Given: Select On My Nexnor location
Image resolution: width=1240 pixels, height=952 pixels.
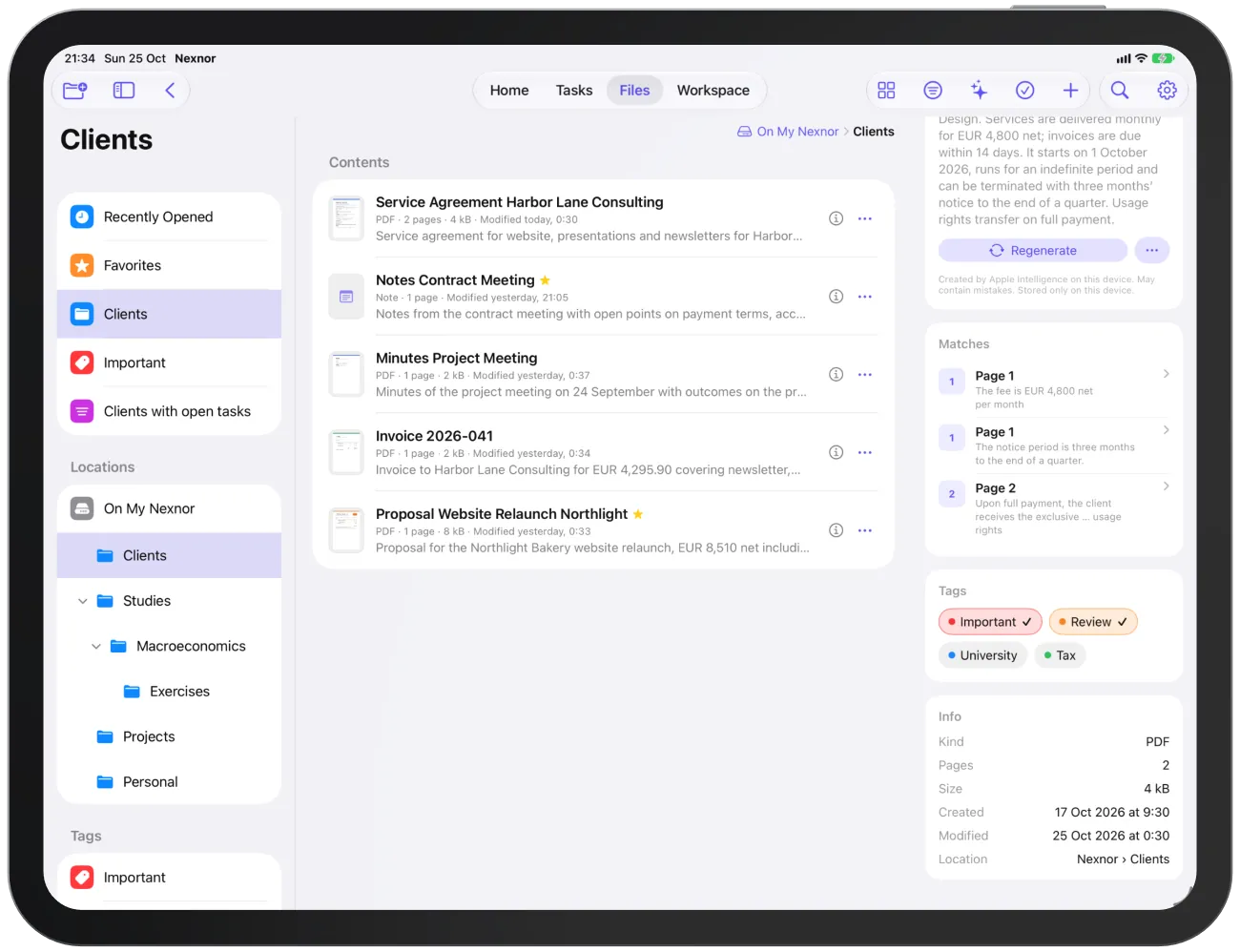Looking at the screenshot, I should point(170,508).
